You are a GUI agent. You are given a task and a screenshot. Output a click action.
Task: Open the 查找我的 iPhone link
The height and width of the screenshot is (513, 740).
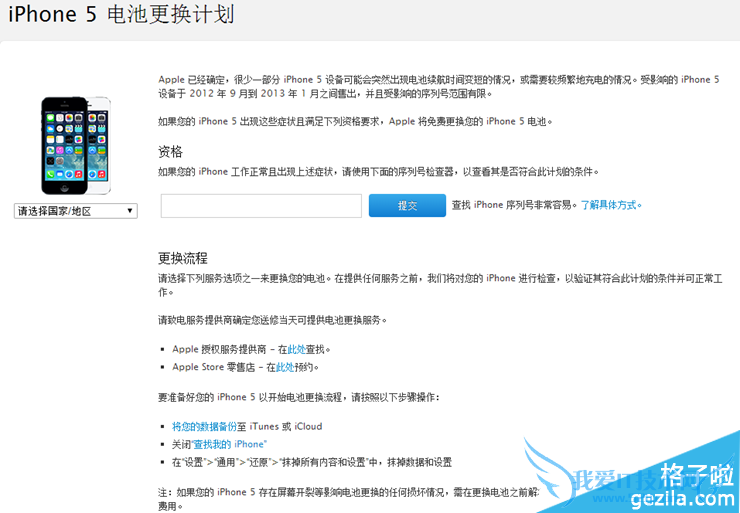point(230,445)
